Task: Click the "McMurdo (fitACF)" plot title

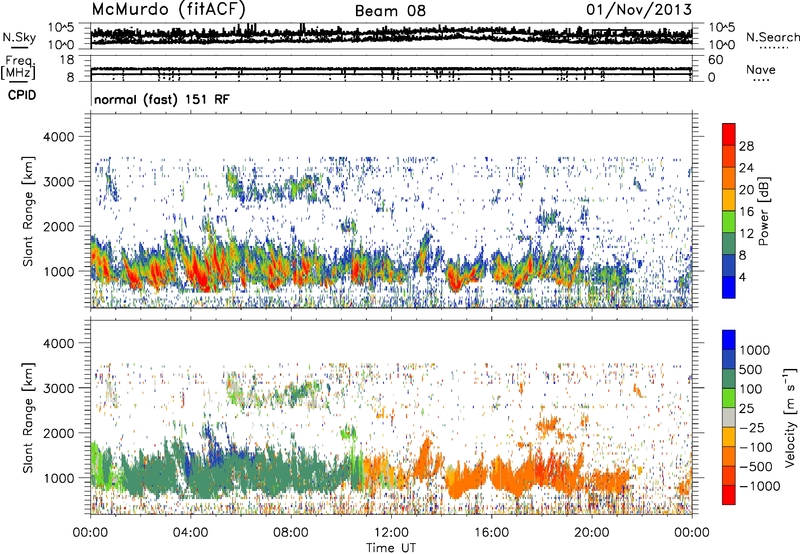Action: [x=168, y=10]
